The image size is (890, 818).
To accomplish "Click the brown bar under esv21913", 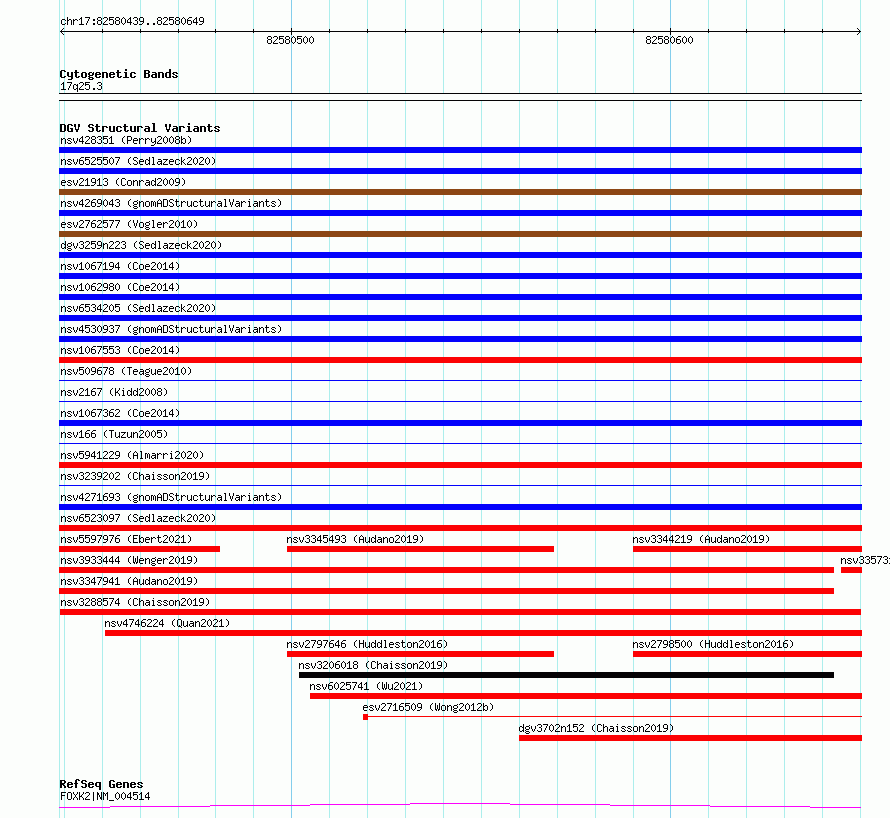I will click(460, 192).
